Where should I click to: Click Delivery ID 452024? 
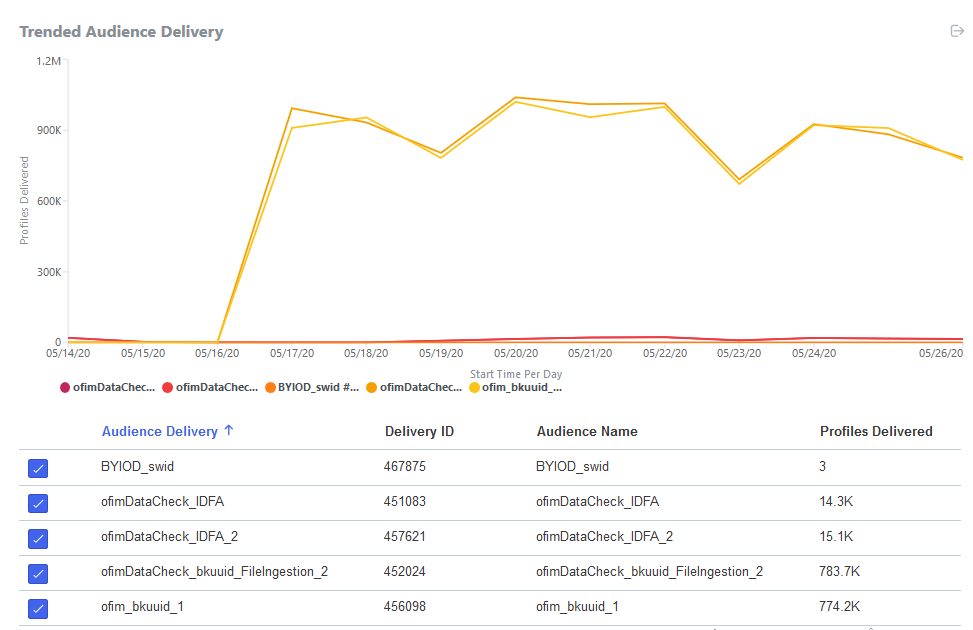(405, 572)
